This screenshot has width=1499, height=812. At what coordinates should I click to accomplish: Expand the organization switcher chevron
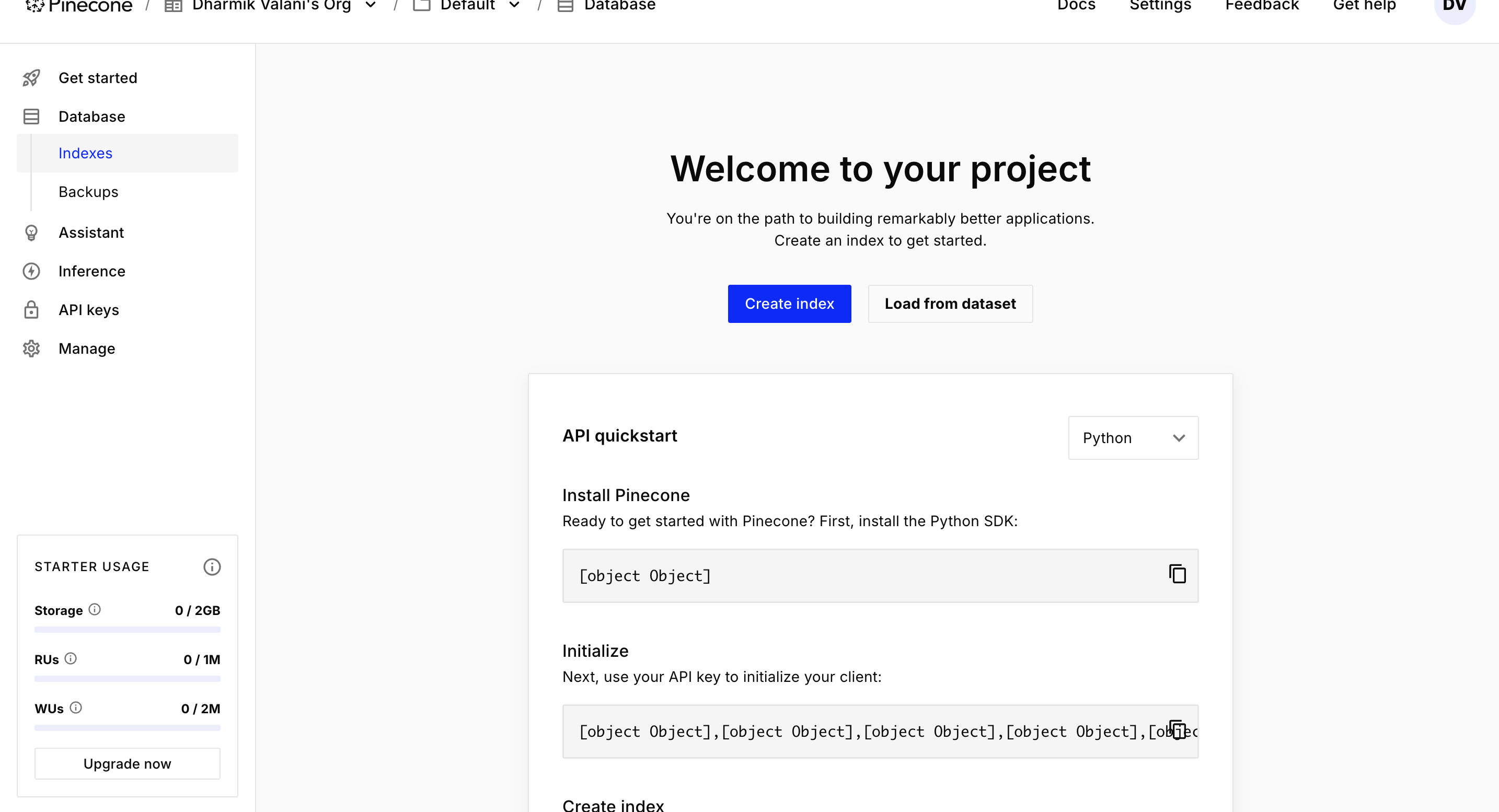click(x=371, y=6)
